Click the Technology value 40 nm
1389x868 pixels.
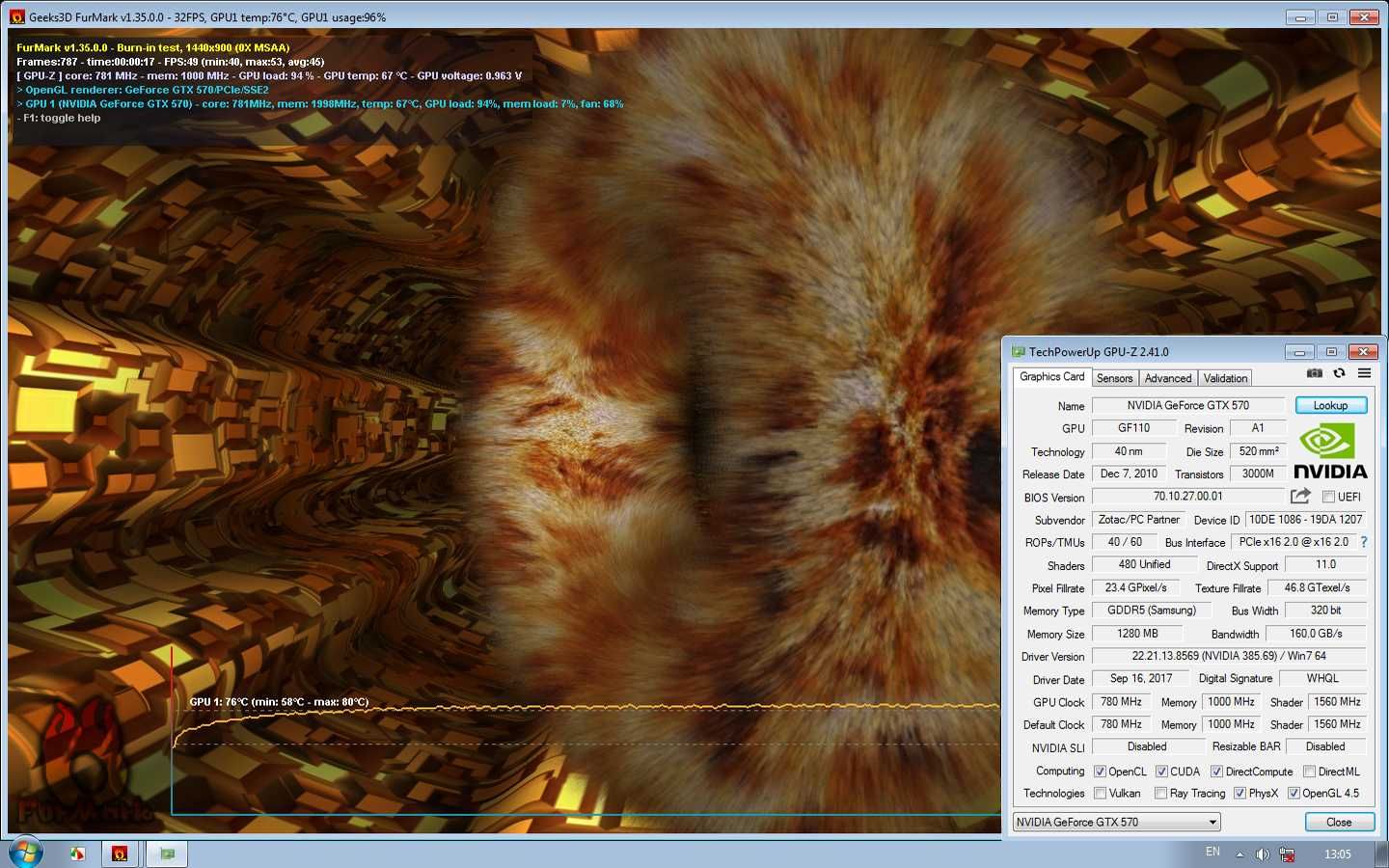1129,451
